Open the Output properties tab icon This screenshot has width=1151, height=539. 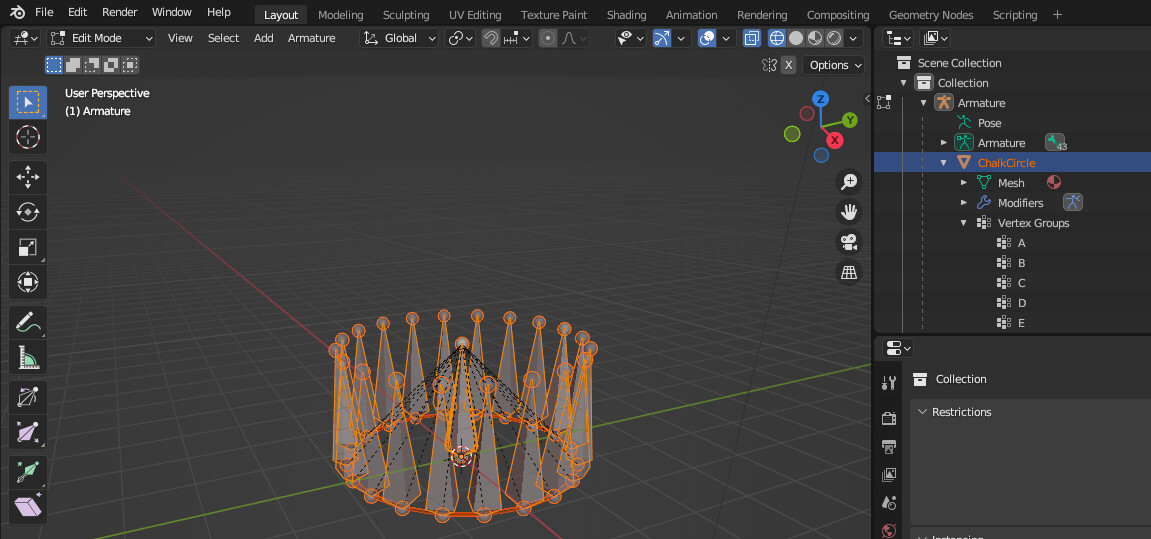coord(889,446)
